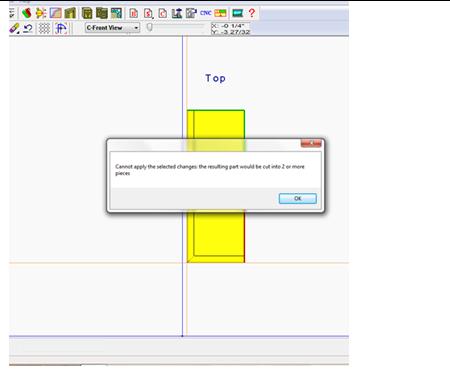Click the X Y coordinate readout
This screenshot has height=375, width=450.
(230, 29)
